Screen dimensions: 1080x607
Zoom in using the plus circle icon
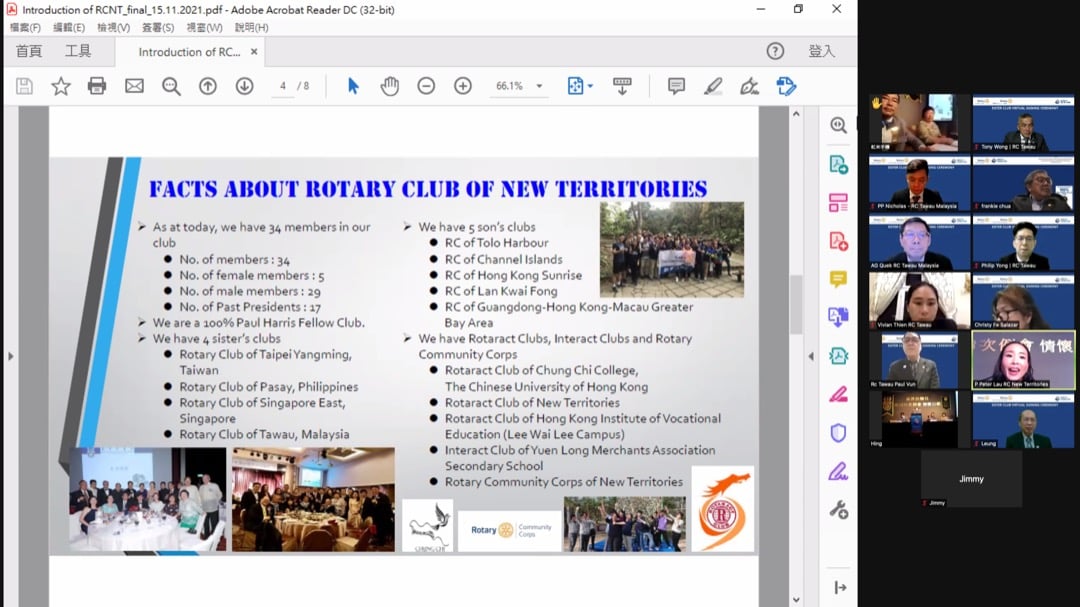pos(463,86)
